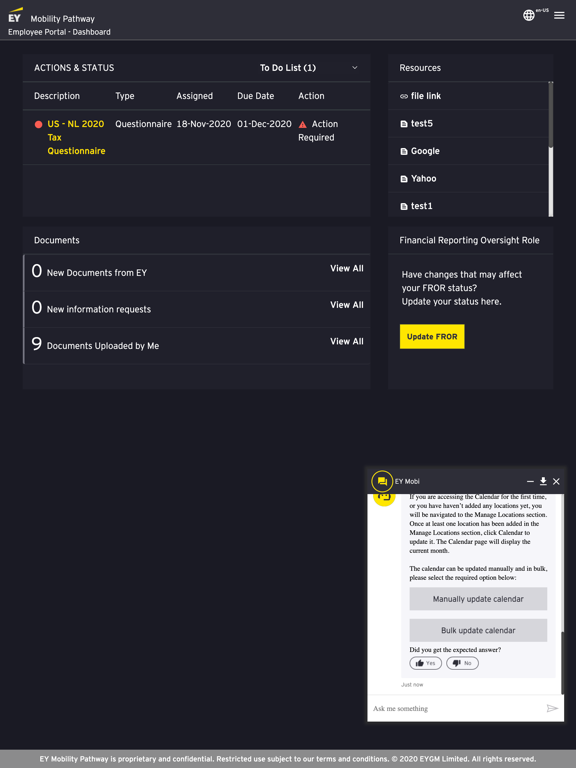Click the 01-Dec-2020 due date cell
The image size is (576, 768).
tap(264, 124)
